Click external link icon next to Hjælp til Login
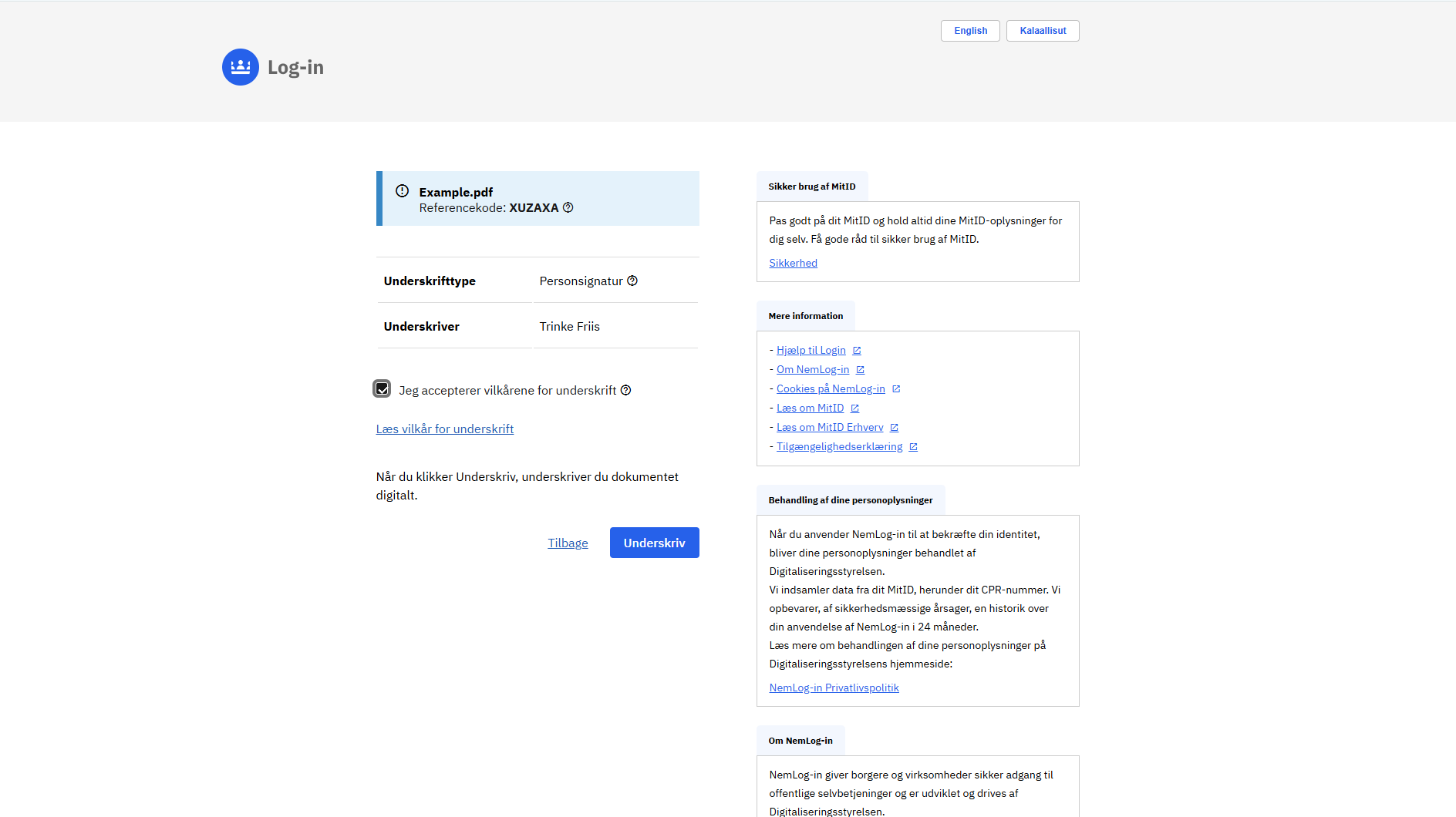Viewport: 1456px width, 817px height. (x=857, y=351)
